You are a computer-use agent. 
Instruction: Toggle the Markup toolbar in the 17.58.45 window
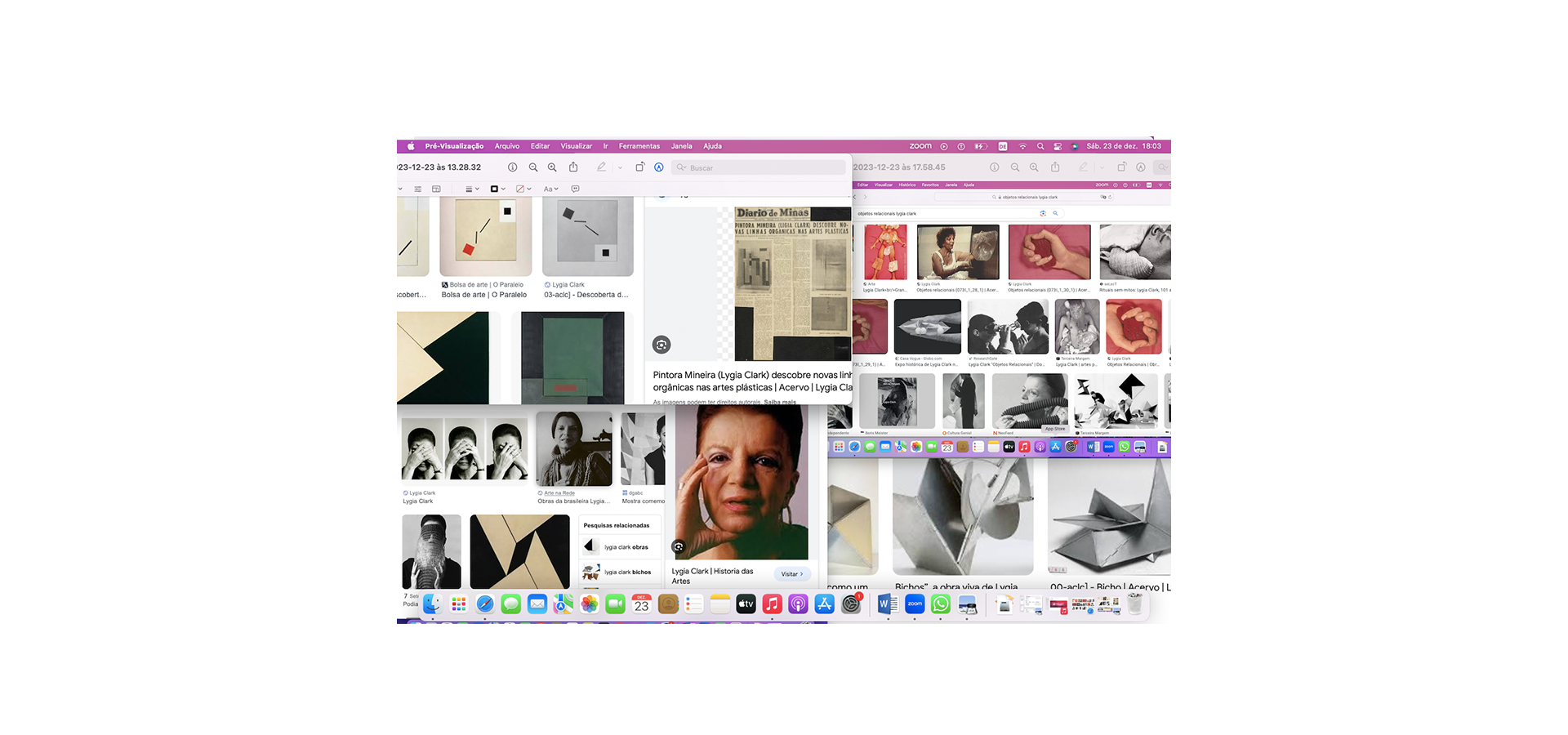[x=1141, y=167]
